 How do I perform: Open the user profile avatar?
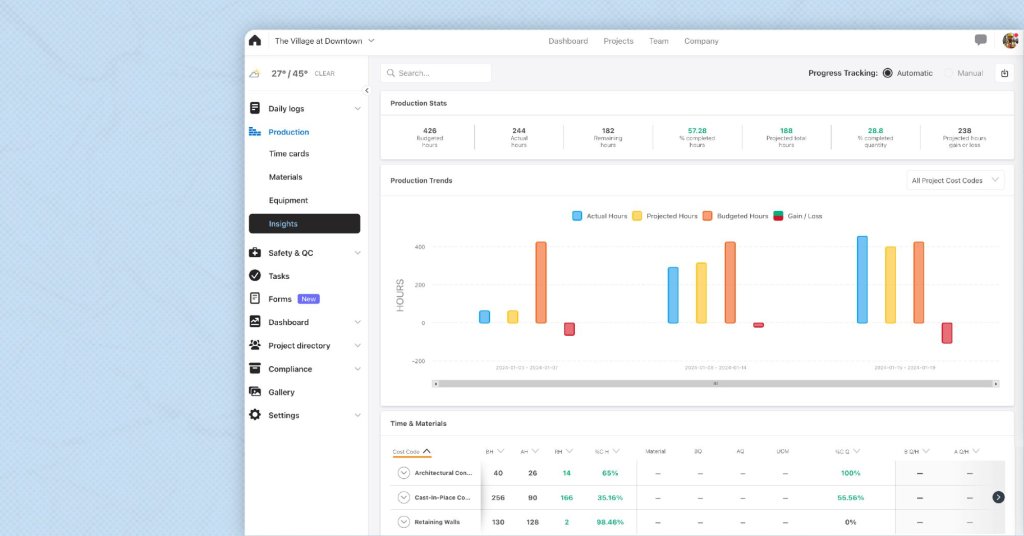point(1010,41)
